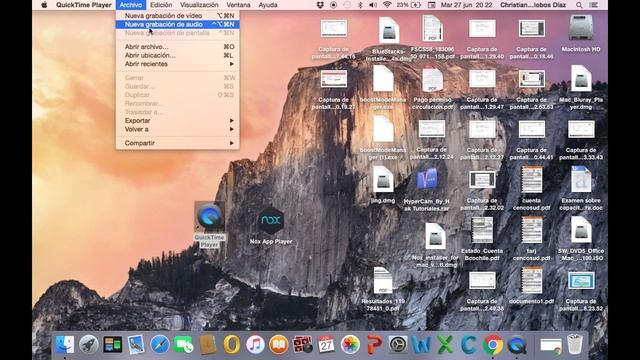Choose Nueva grabación de audio menu entry
The image size is (640, 360).
[178, 24]
